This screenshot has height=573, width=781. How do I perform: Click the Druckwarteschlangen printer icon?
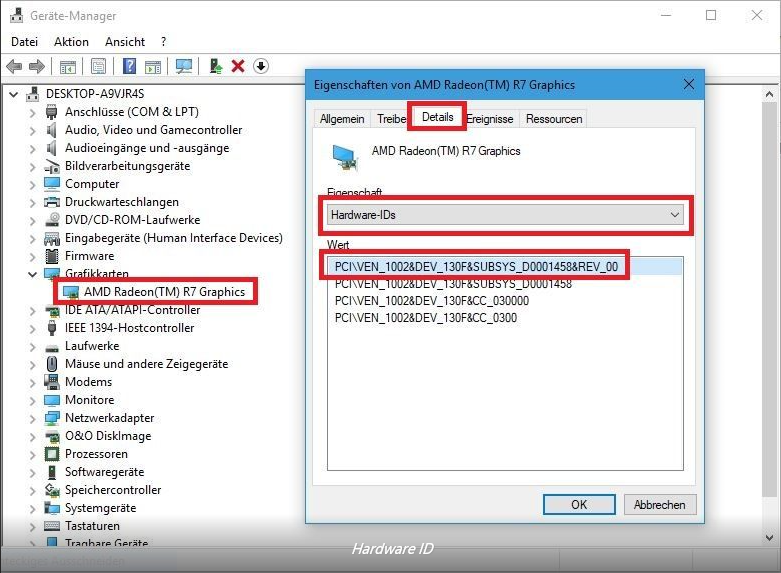[52, 202]
